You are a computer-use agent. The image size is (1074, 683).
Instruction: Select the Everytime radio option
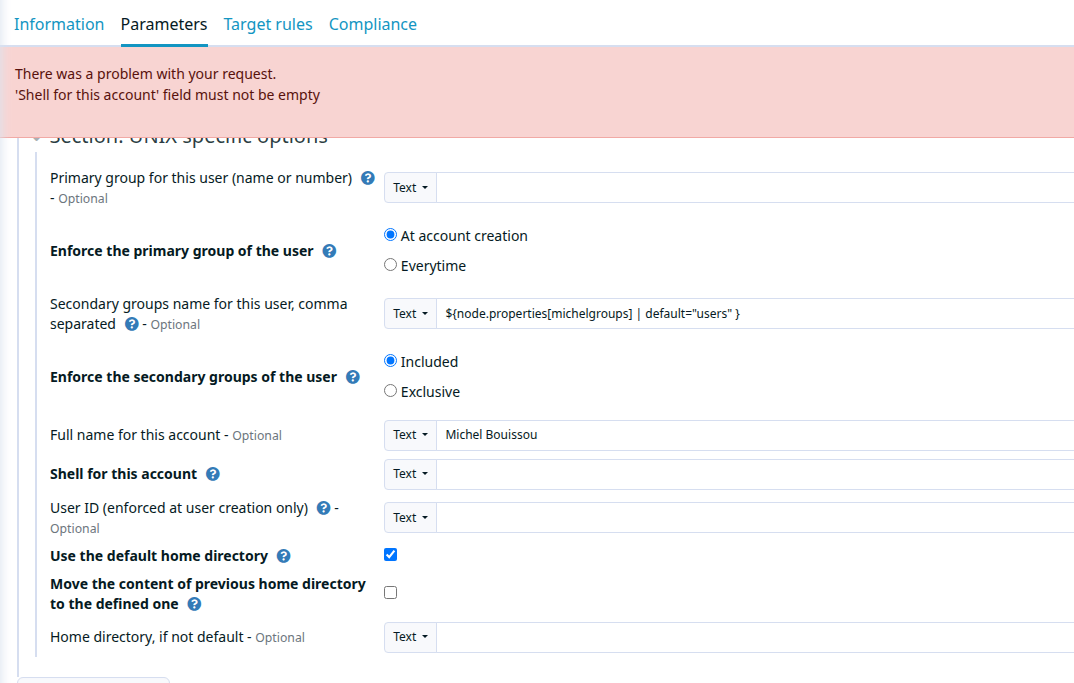coord(390,265)
